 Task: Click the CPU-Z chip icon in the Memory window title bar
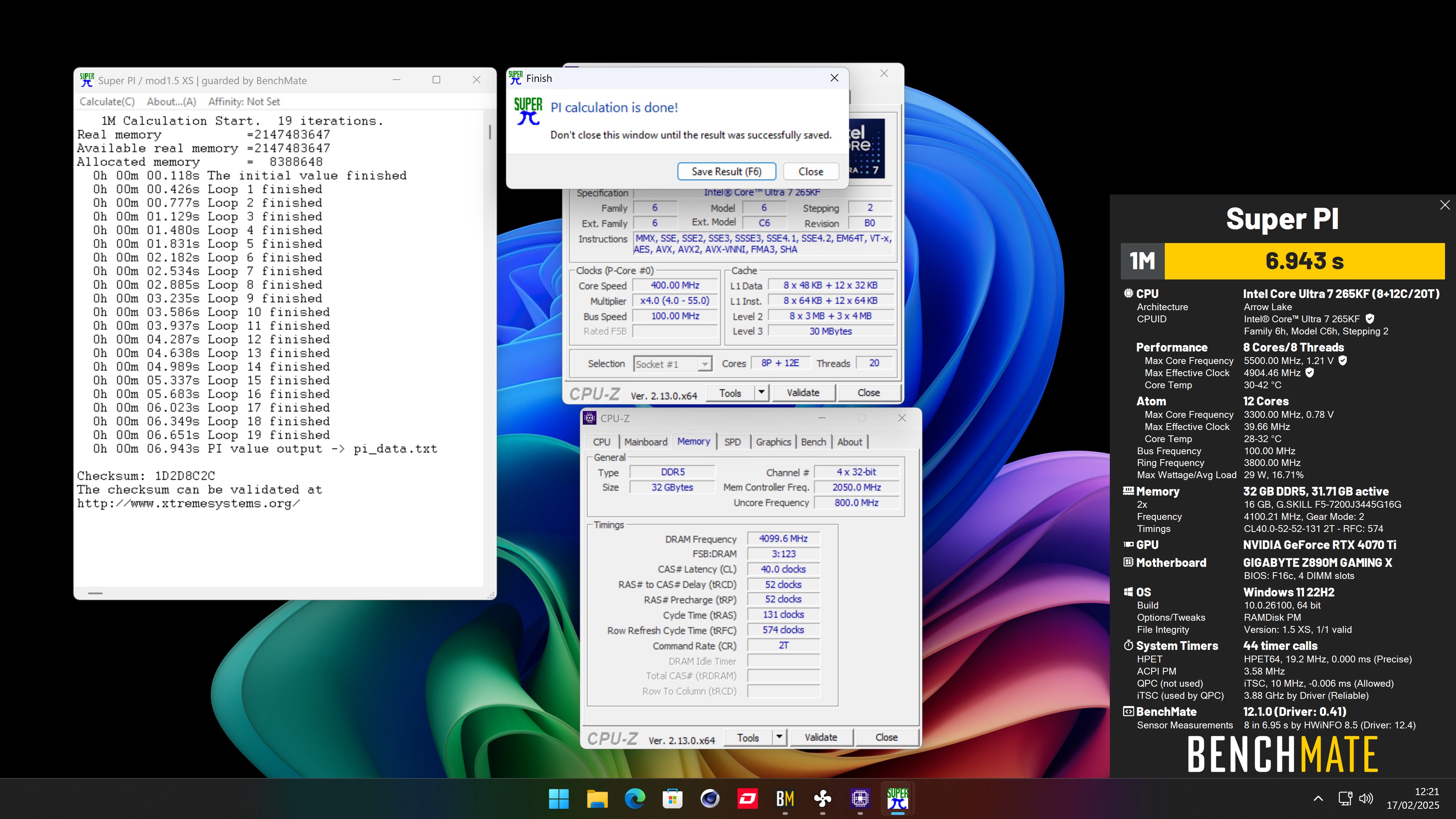[x=590, y=418]
